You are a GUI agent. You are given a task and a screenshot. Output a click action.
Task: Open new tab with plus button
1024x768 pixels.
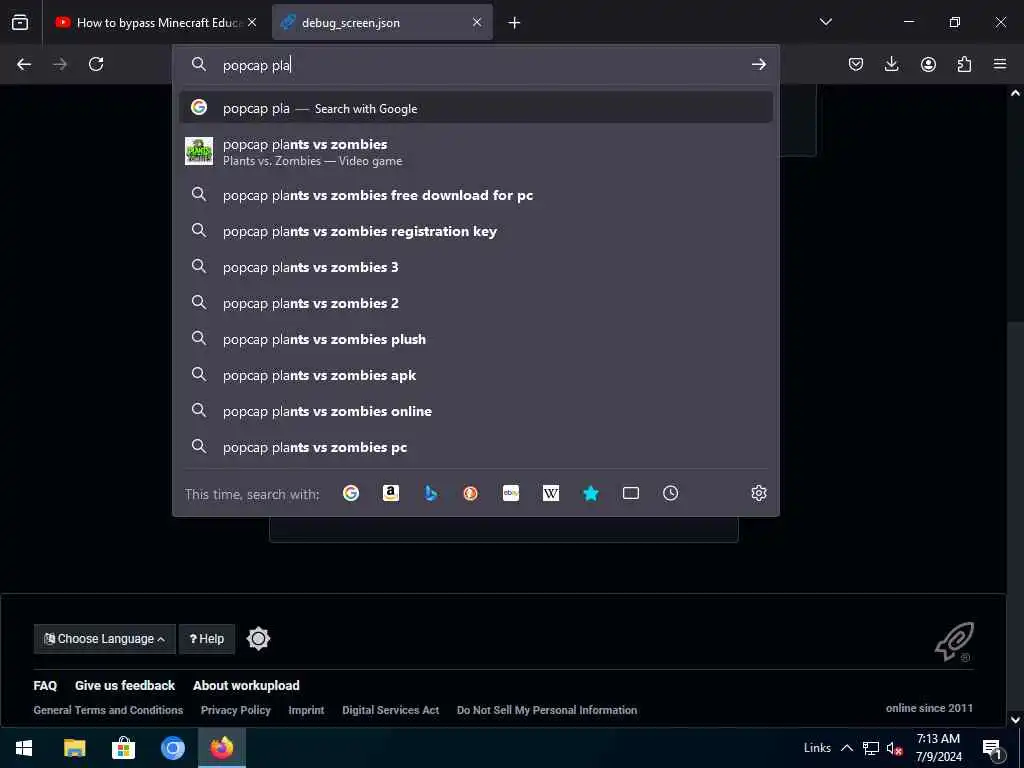coord(514,23)
